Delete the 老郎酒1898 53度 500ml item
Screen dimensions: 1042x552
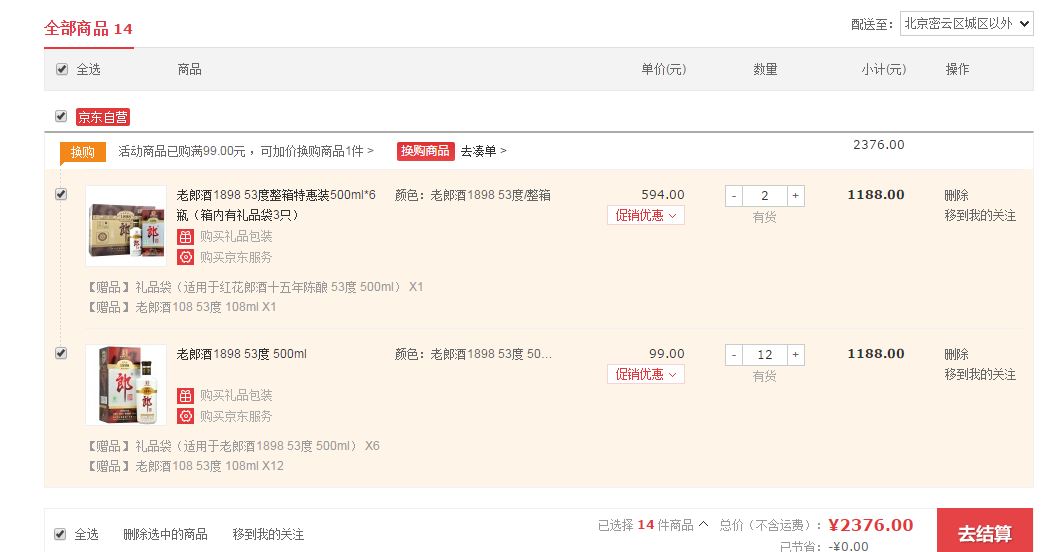point(956,354)
